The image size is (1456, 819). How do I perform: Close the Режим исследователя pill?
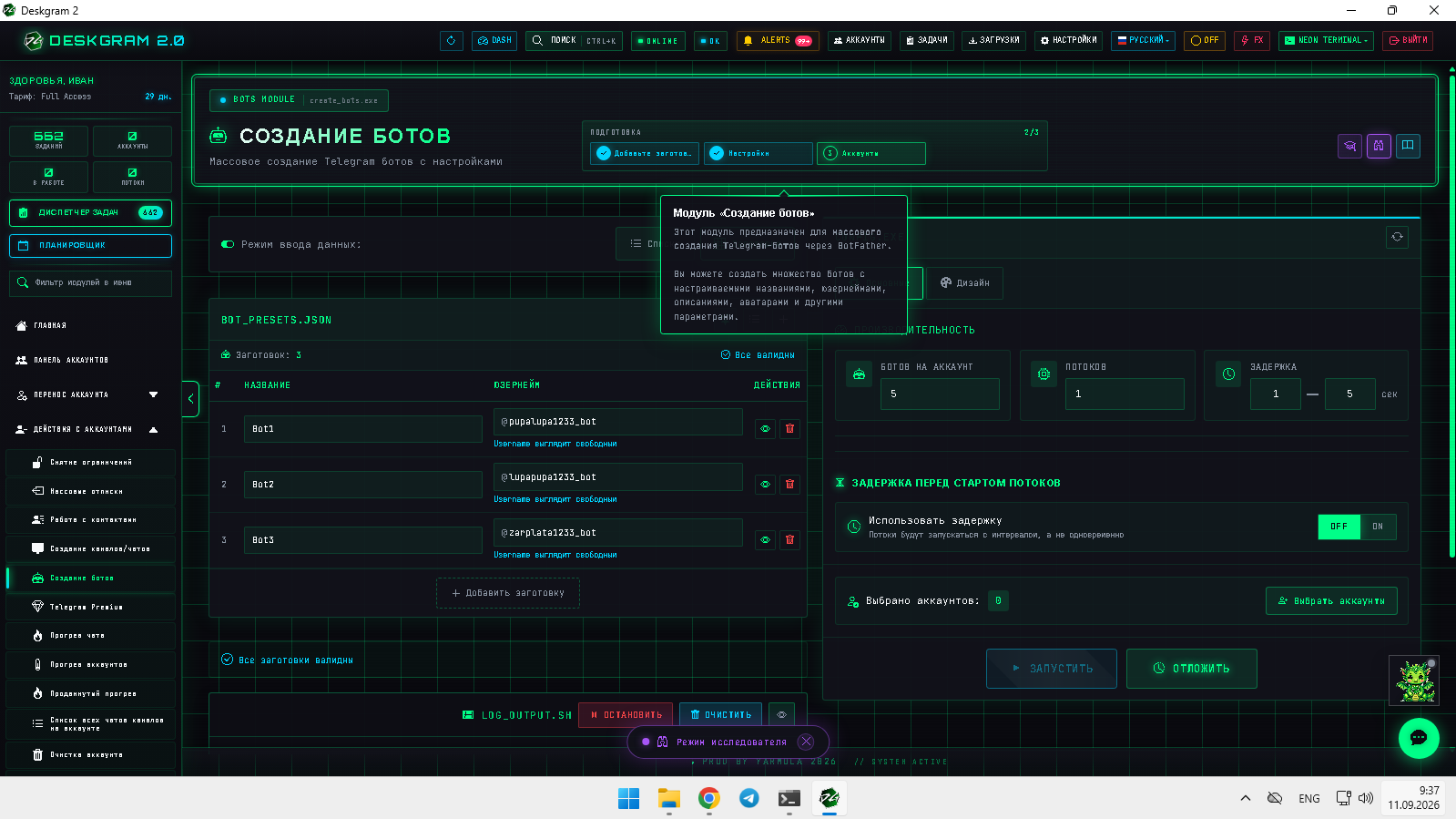(x=806, y=742)
